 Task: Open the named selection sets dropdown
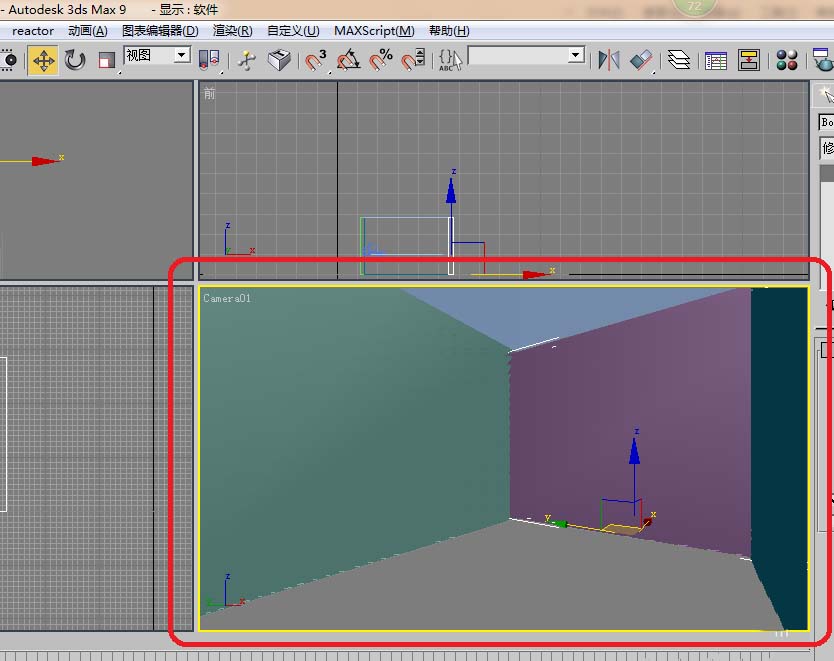pos(576,56)
